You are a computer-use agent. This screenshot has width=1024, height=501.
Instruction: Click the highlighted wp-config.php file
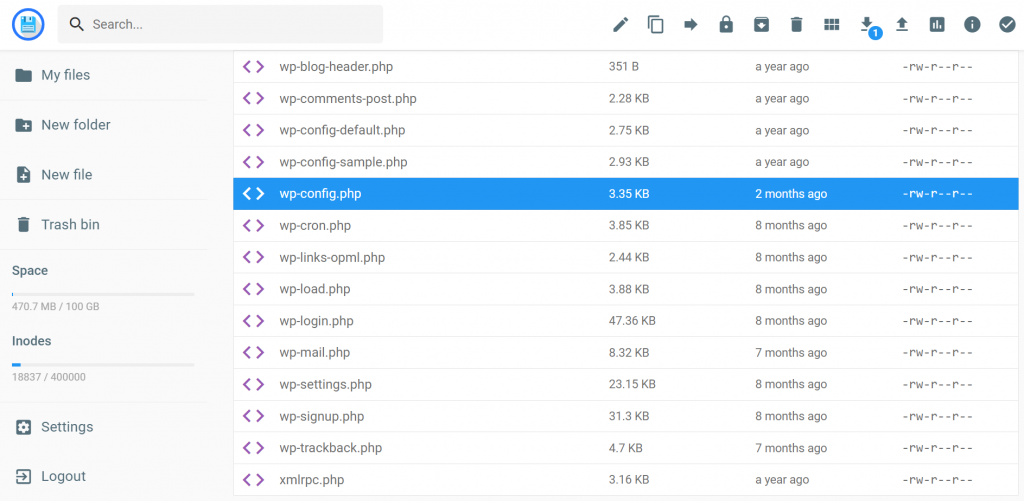[626, 194]
